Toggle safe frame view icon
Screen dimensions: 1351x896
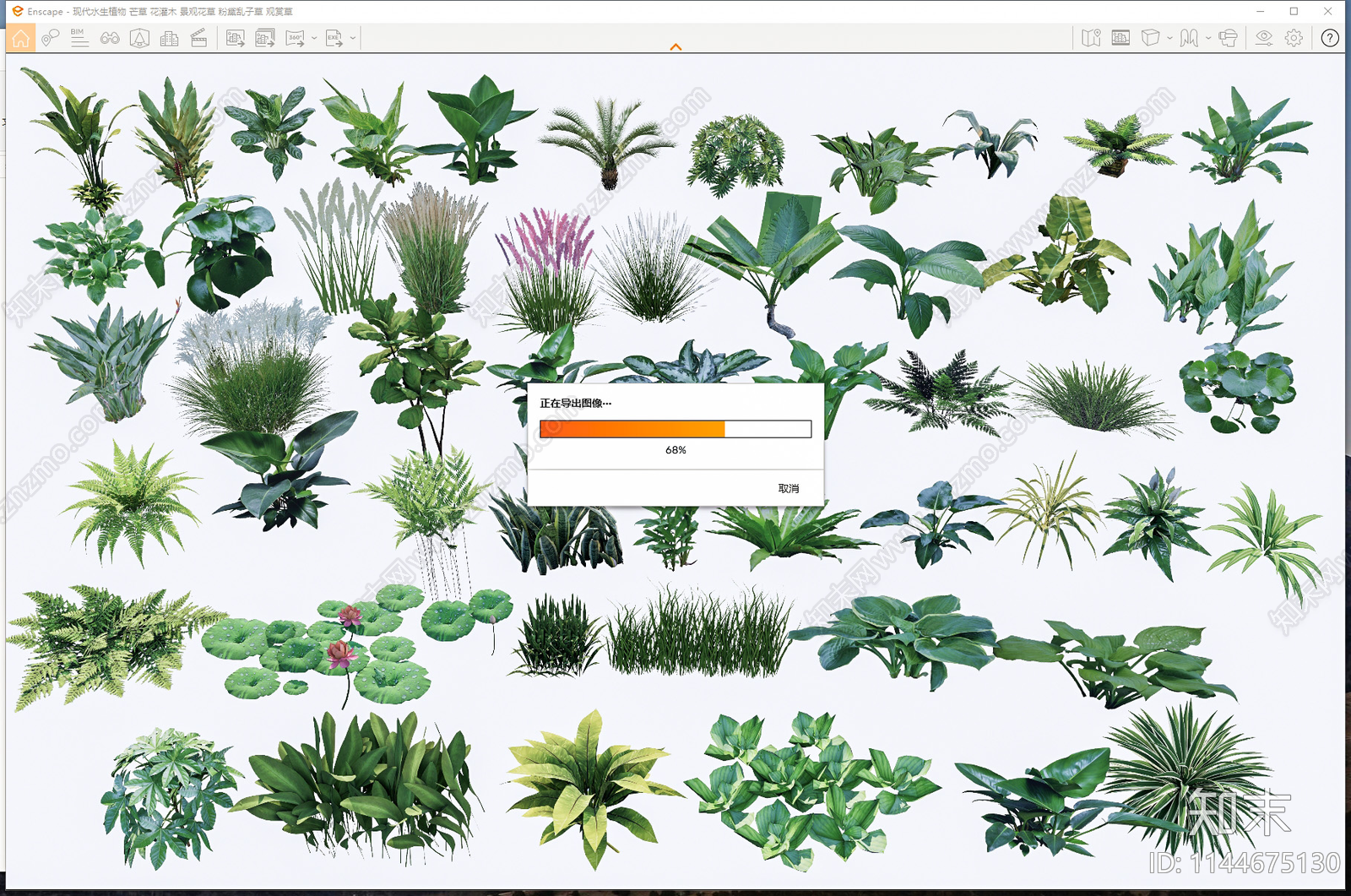pos(139,38)
